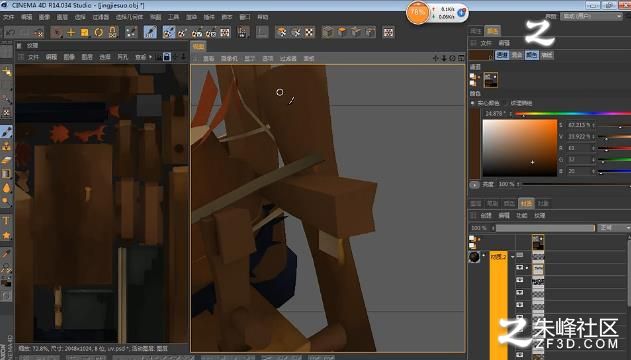
Task: Select the Brush tool in left toolbar
Action: pos(6,132)
